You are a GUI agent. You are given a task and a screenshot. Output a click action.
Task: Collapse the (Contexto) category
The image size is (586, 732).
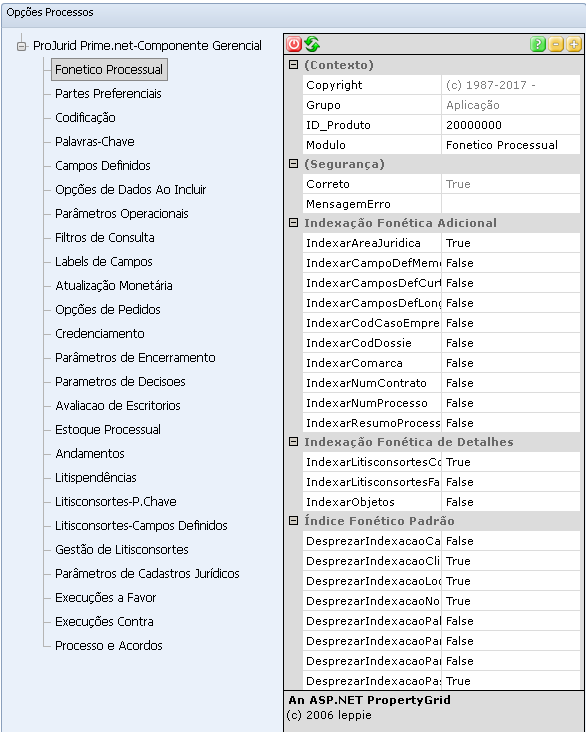293,64
